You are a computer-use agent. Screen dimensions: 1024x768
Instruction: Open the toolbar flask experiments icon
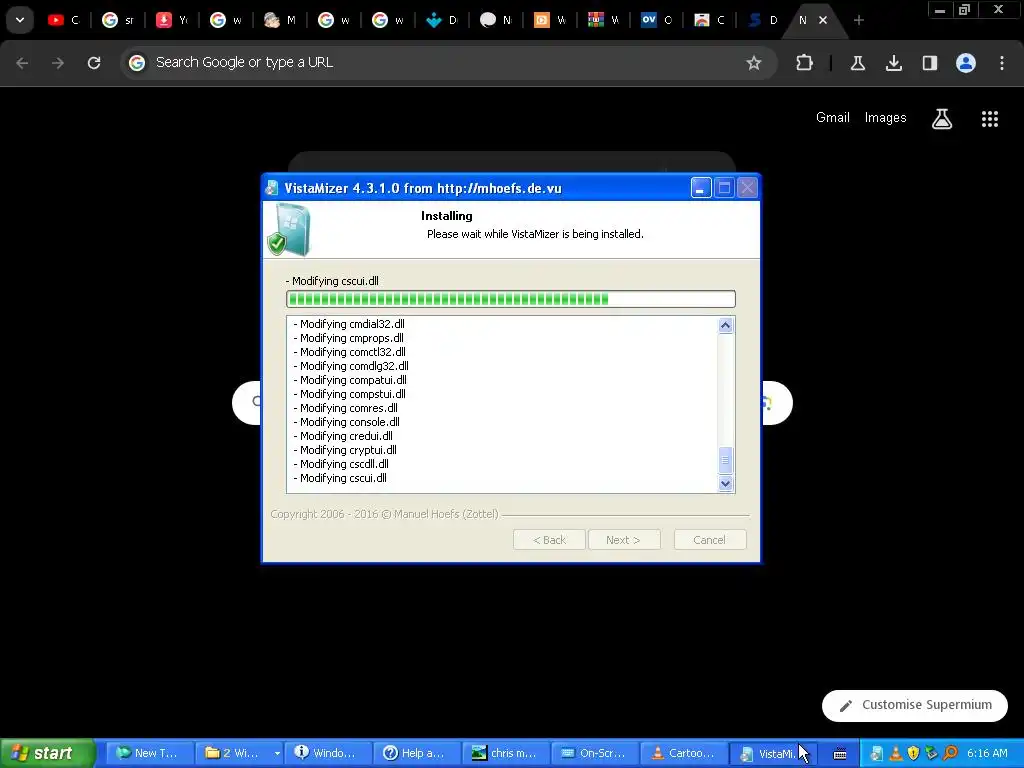coord(857,63)
